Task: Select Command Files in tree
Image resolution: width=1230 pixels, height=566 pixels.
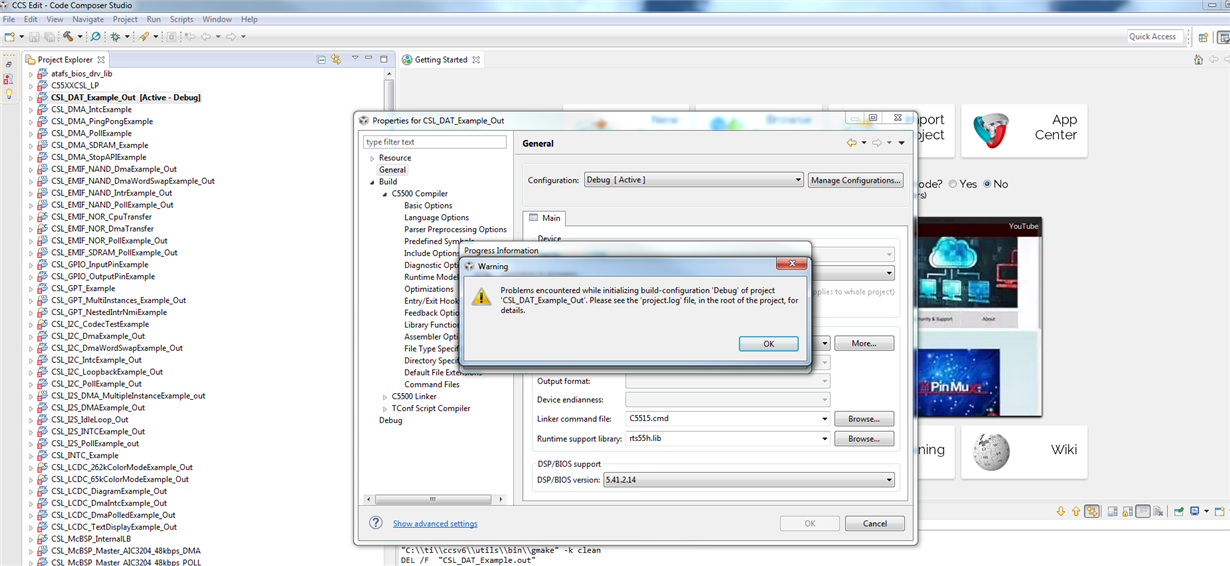Action: point(432,385)
